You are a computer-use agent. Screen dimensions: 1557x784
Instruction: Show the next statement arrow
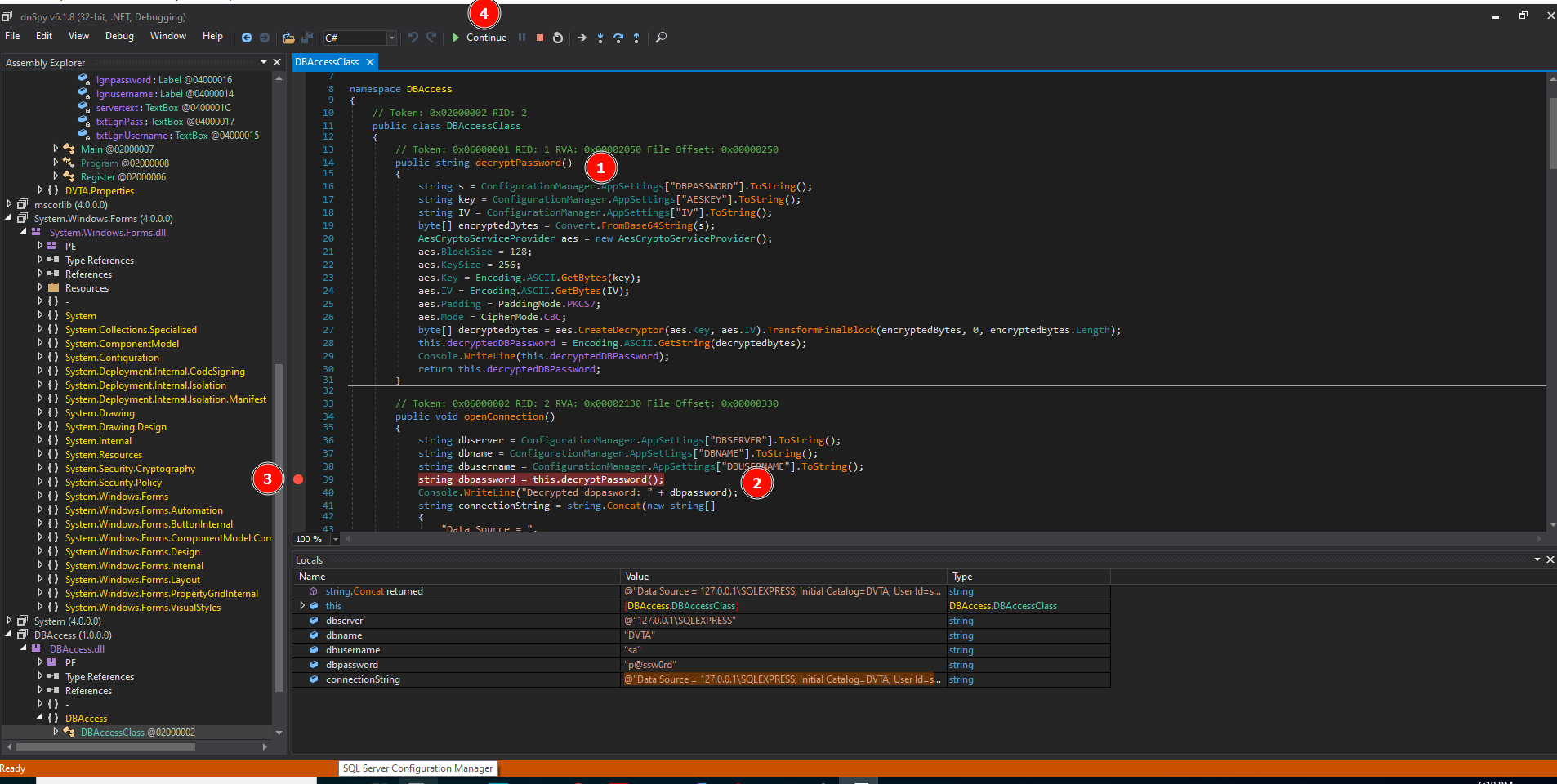click(582, 38)
